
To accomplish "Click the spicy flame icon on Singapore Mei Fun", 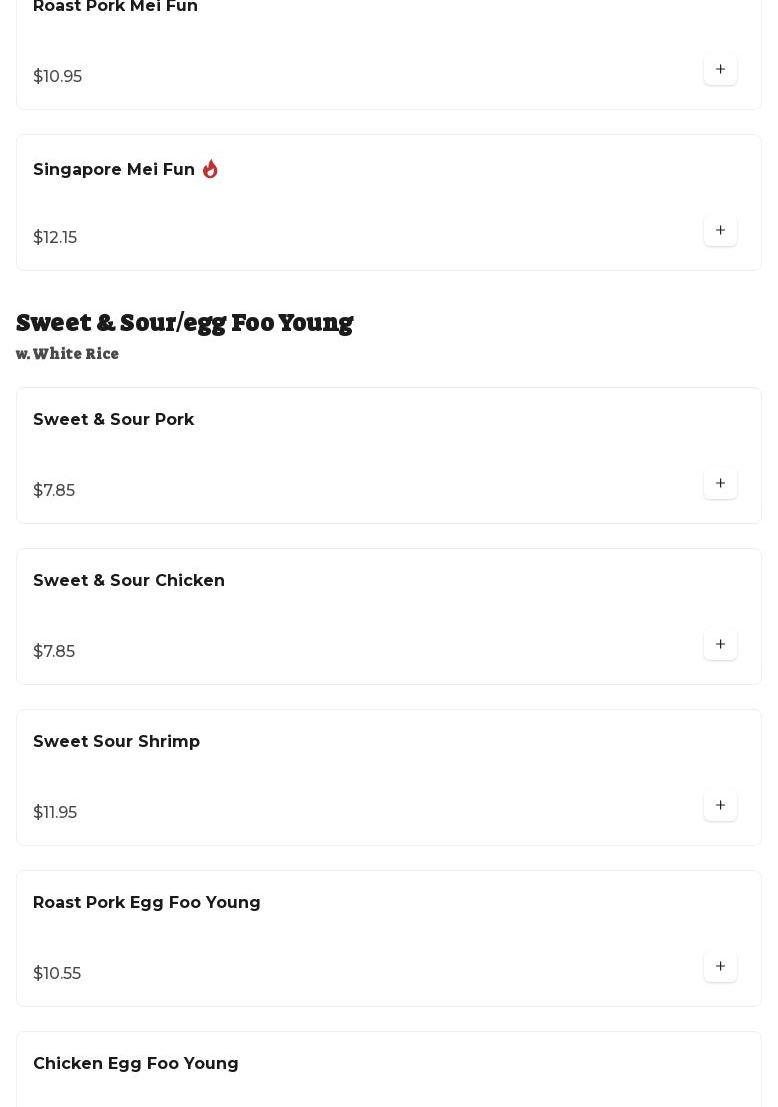I will click(210, 169).
